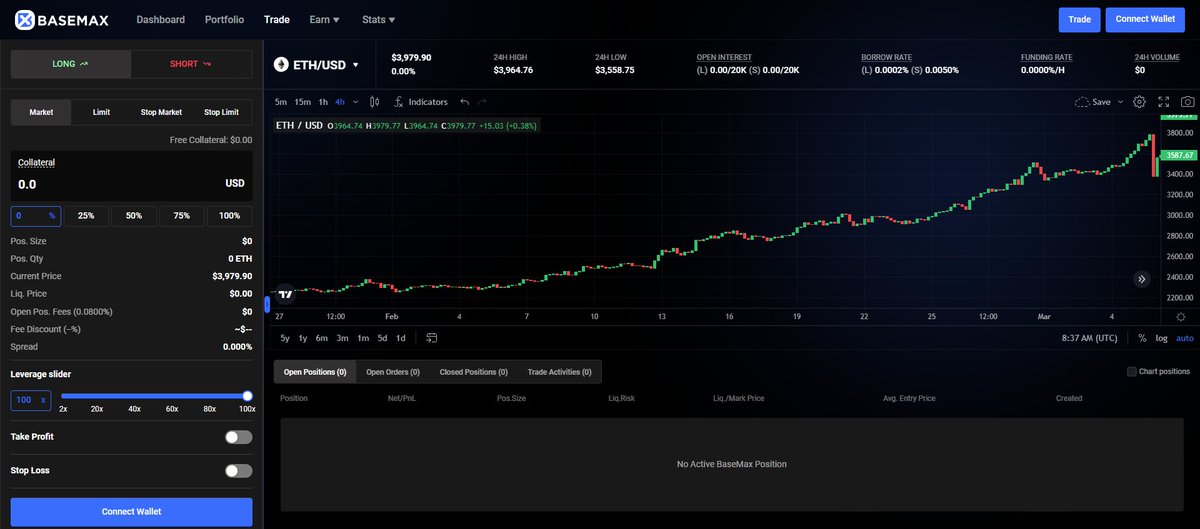
Task: Click Connect Wallet below order form
Action: tap(131, 512)
